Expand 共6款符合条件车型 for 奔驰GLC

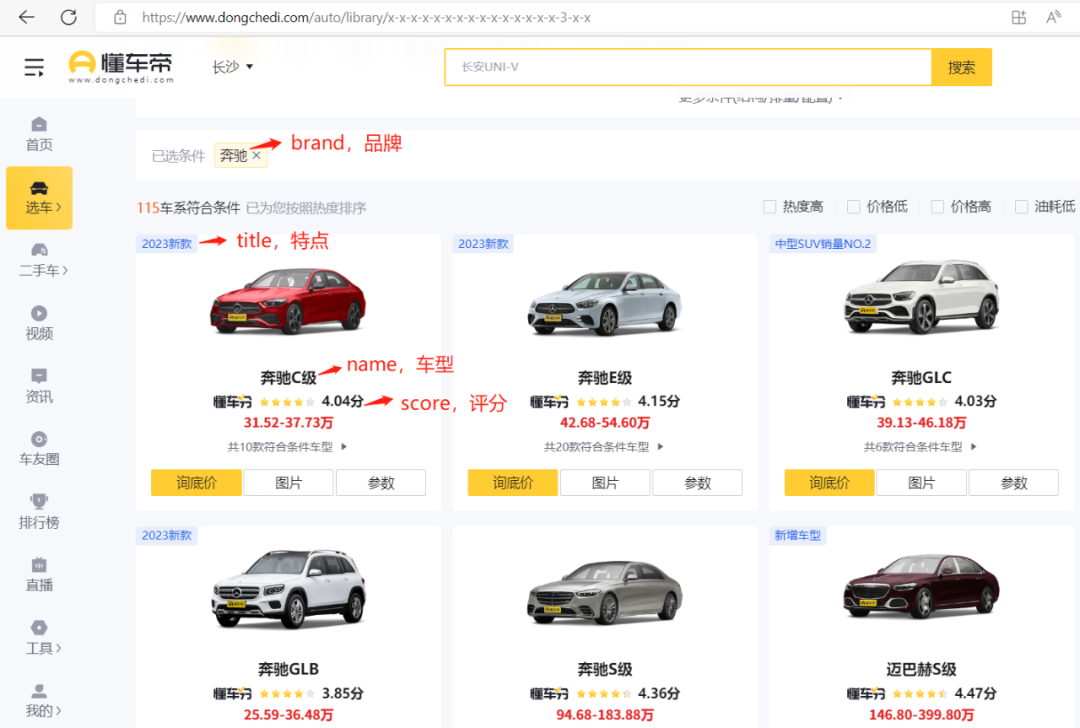pos(920,447)
